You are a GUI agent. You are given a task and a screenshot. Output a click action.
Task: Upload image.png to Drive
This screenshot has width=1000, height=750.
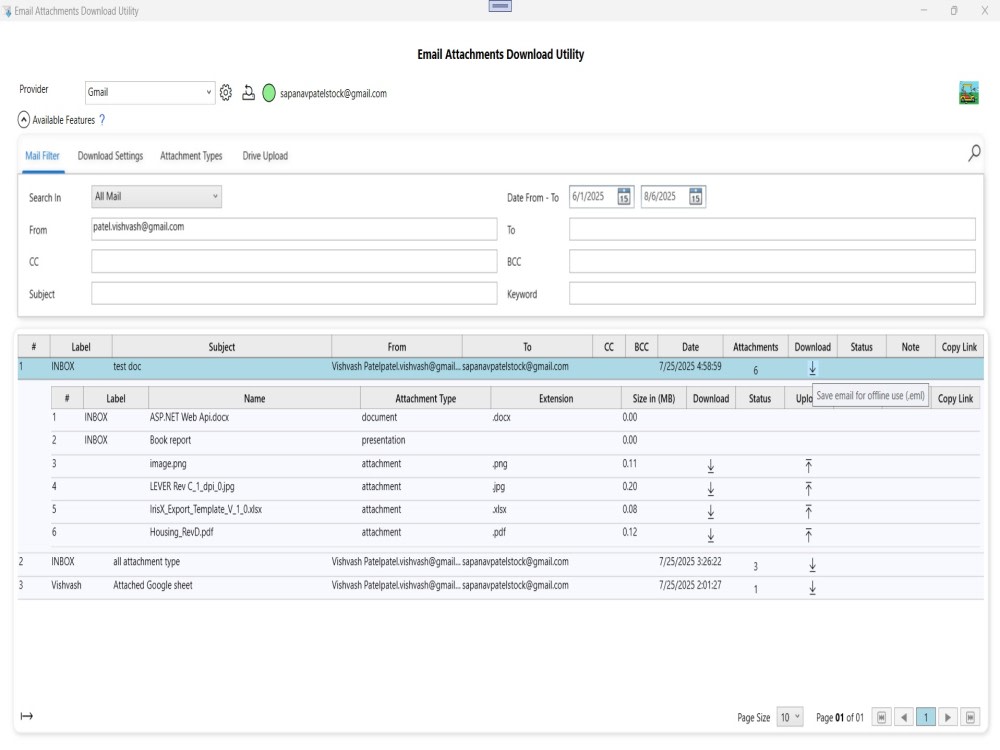(808, 466)
